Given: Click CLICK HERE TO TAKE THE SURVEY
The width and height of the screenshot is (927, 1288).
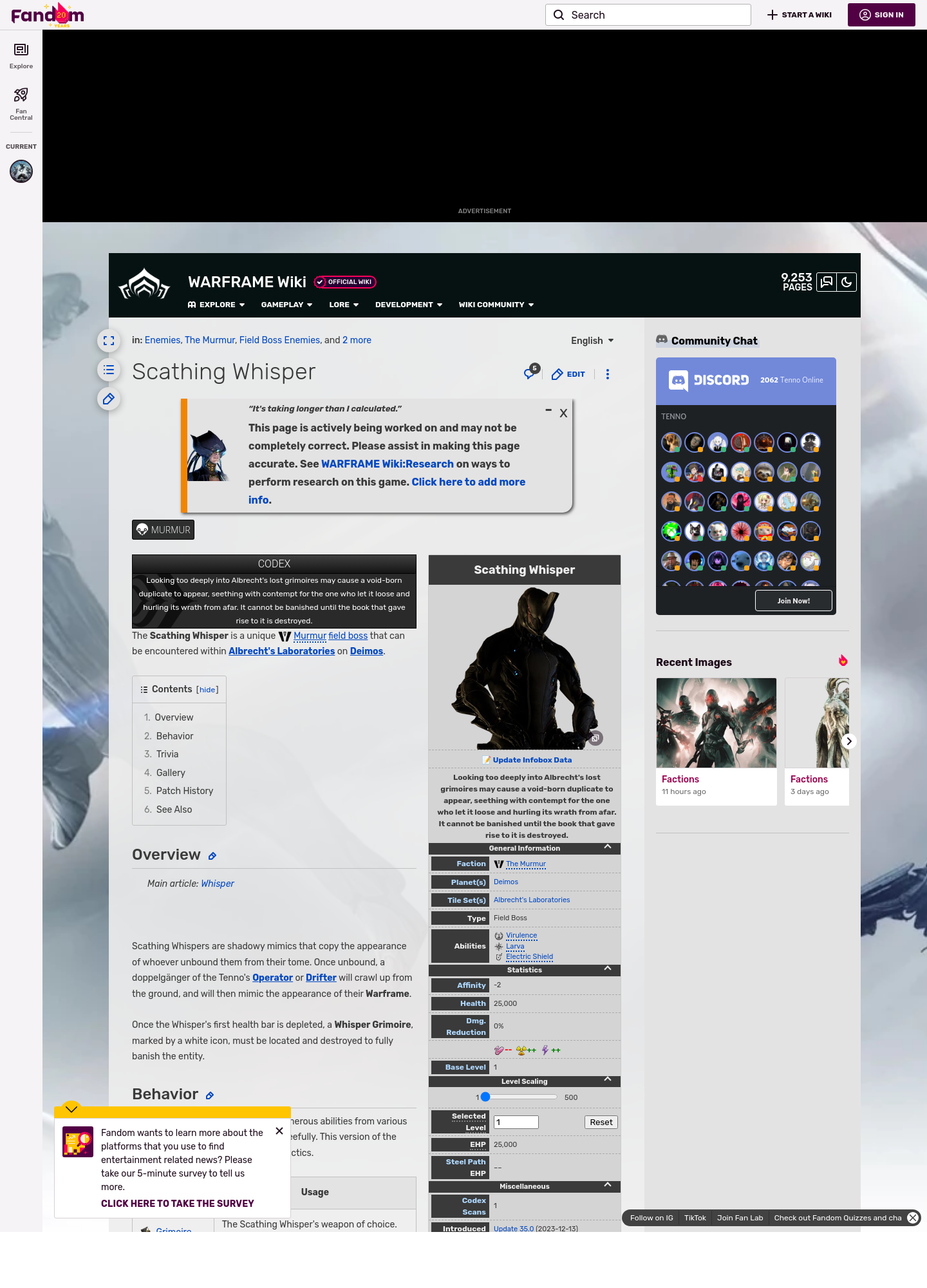Looking at the screenshot, I should tap(178, 1204).
